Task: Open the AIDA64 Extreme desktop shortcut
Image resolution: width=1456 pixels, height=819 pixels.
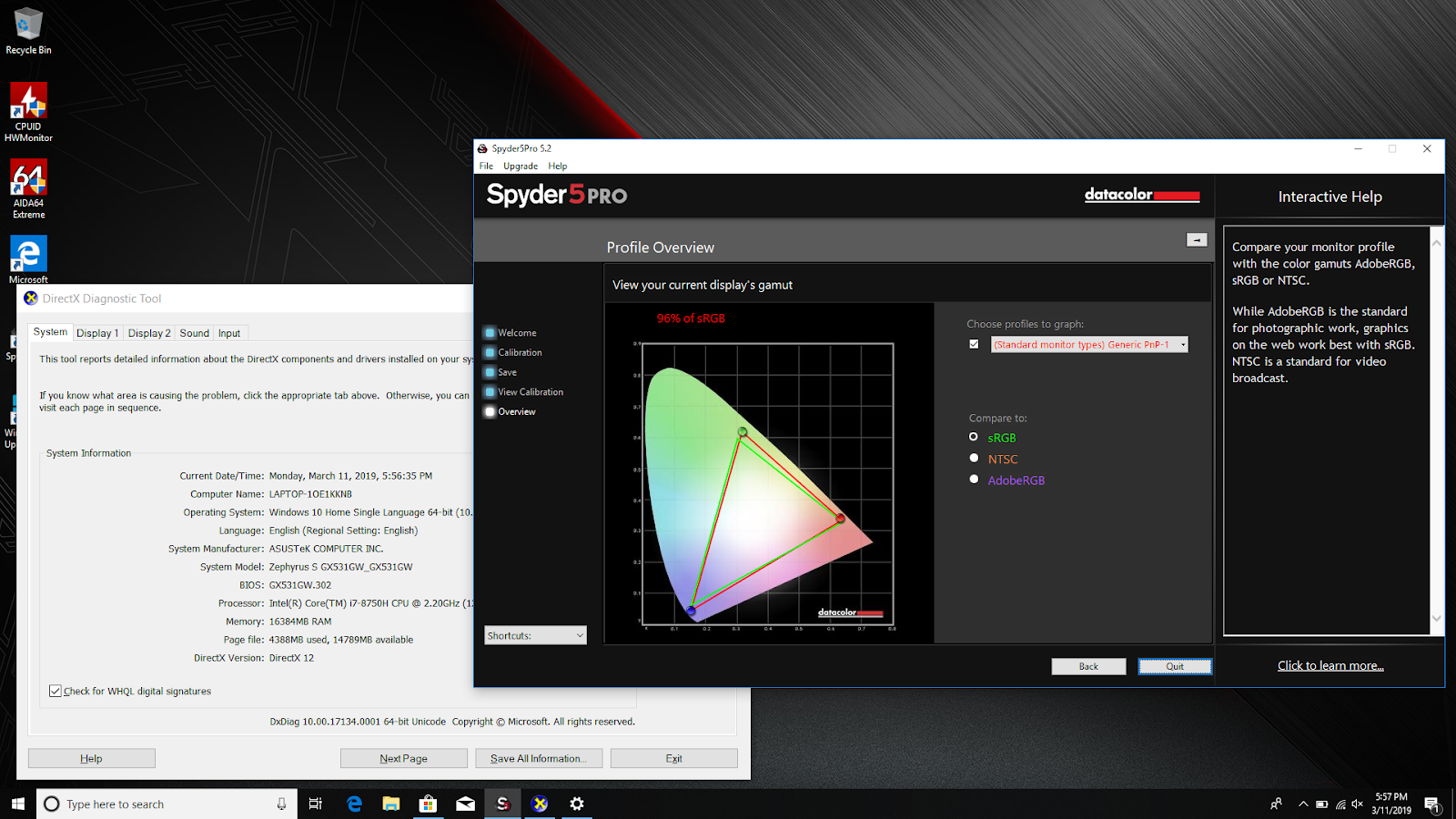Action: coord(28,189)
